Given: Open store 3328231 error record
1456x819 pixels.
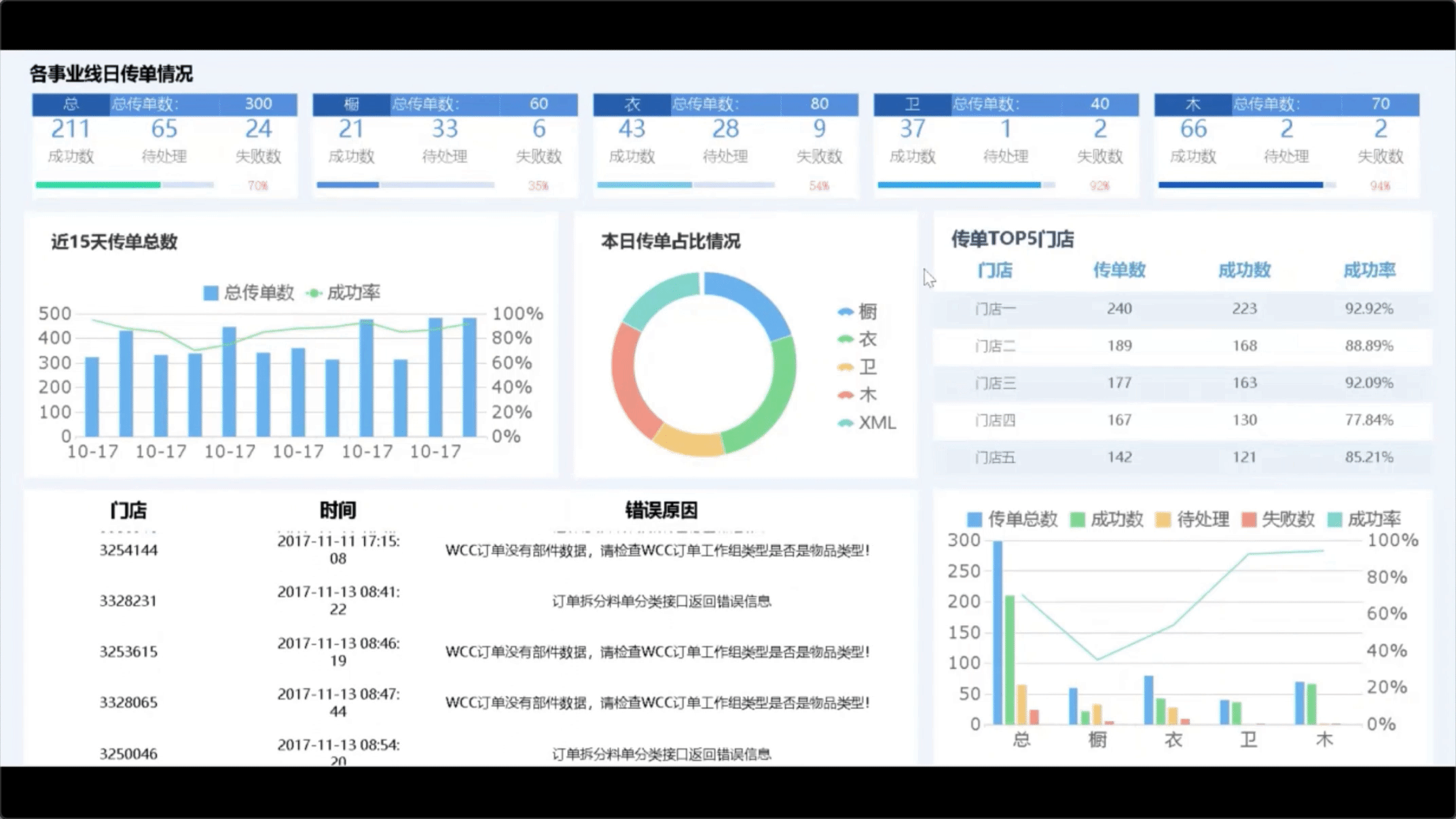Looking at the screenshot, I should tap(128, 601).
